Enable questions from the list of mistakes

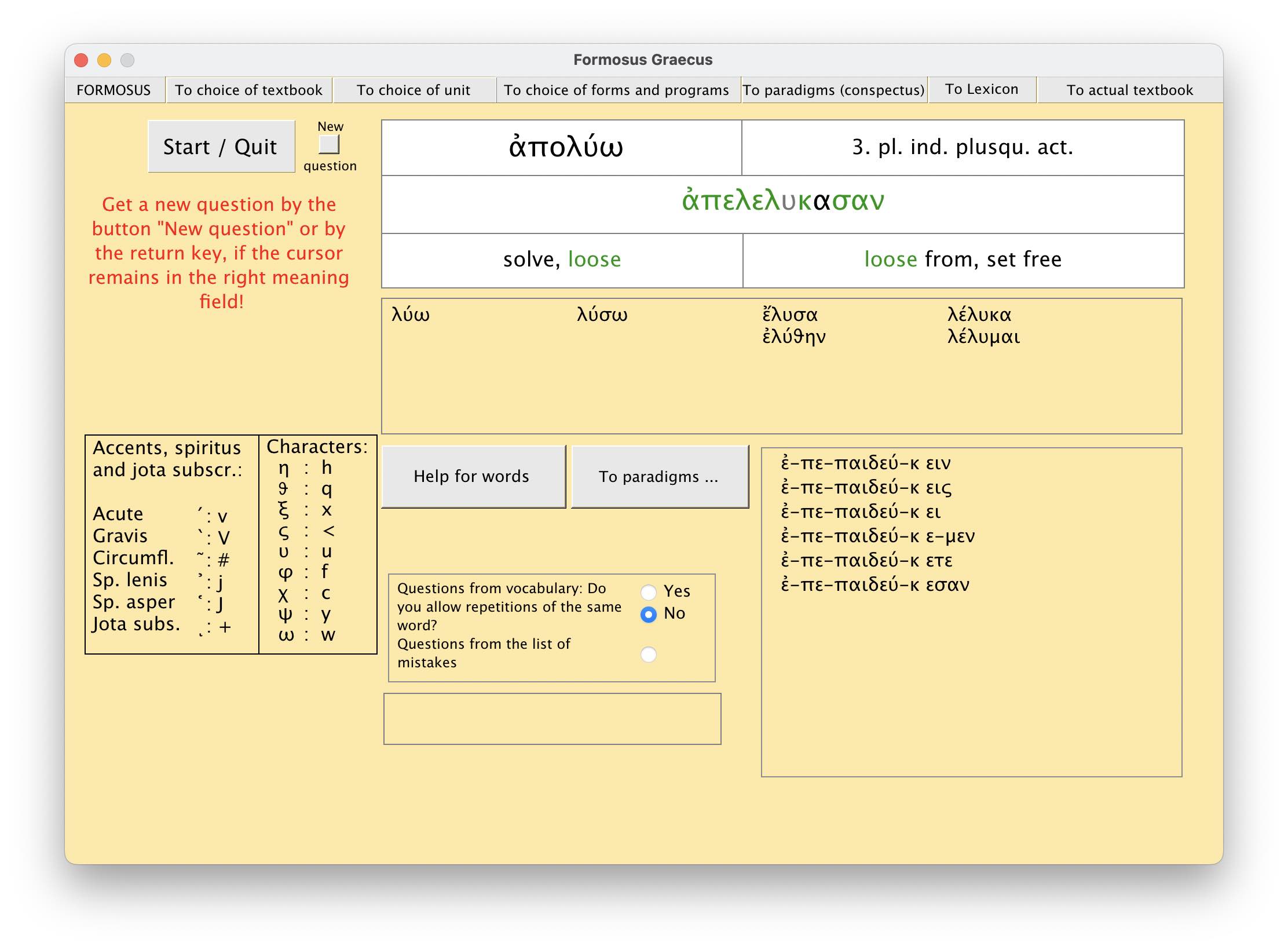(x=649, y=654)
